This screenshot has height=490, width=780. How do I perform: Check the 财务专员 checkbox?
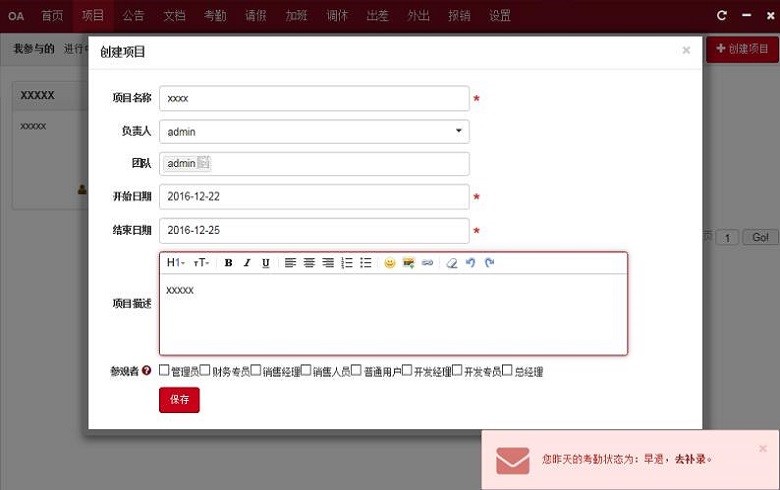205,370
